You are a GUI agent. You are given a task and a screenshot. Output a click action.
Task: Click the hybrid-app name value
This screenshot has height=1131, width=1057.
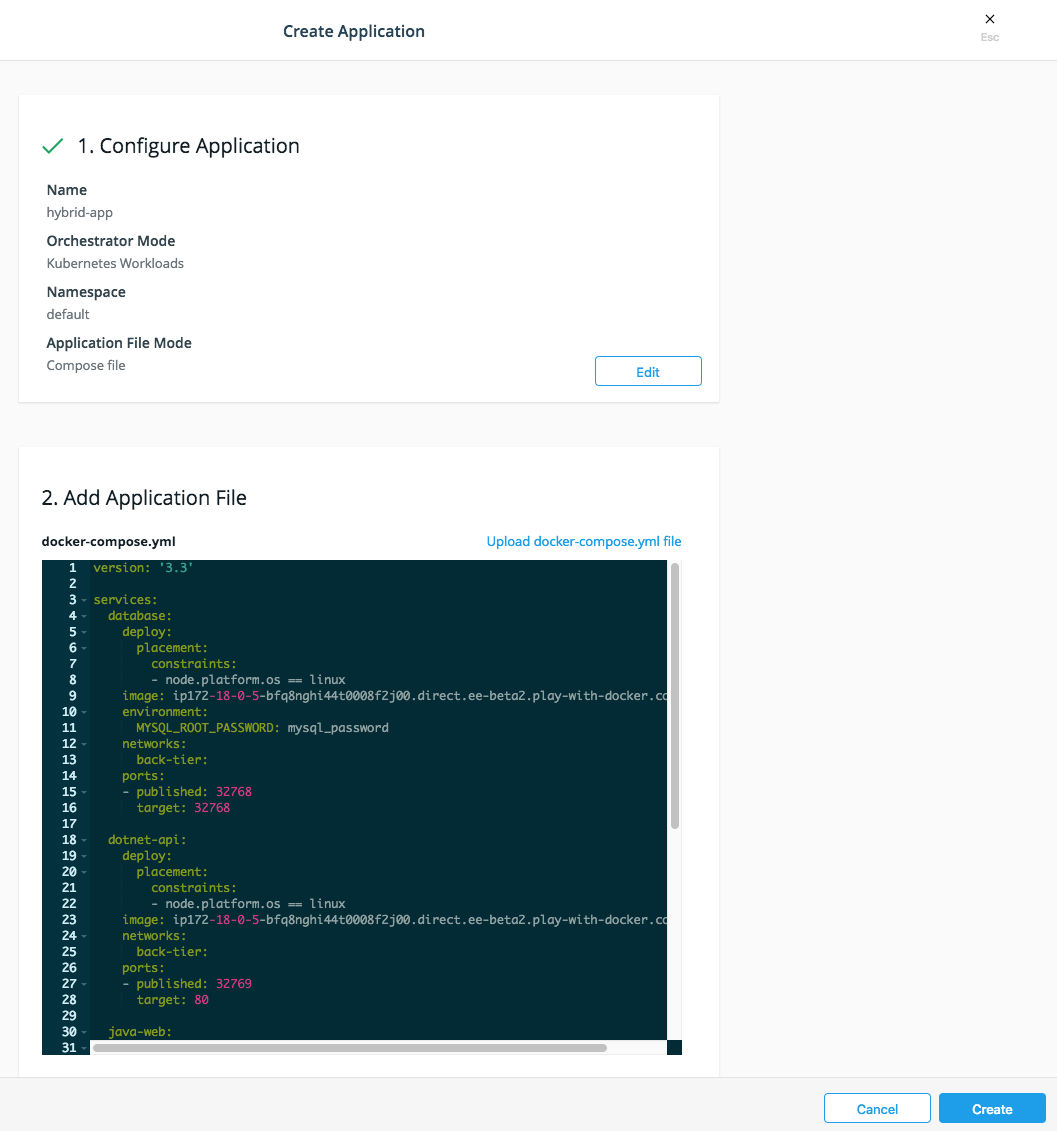79,212
